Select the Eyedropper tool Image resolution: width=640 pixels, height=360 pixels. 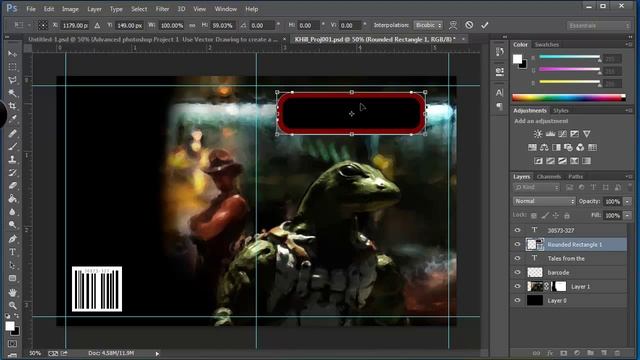12,119
